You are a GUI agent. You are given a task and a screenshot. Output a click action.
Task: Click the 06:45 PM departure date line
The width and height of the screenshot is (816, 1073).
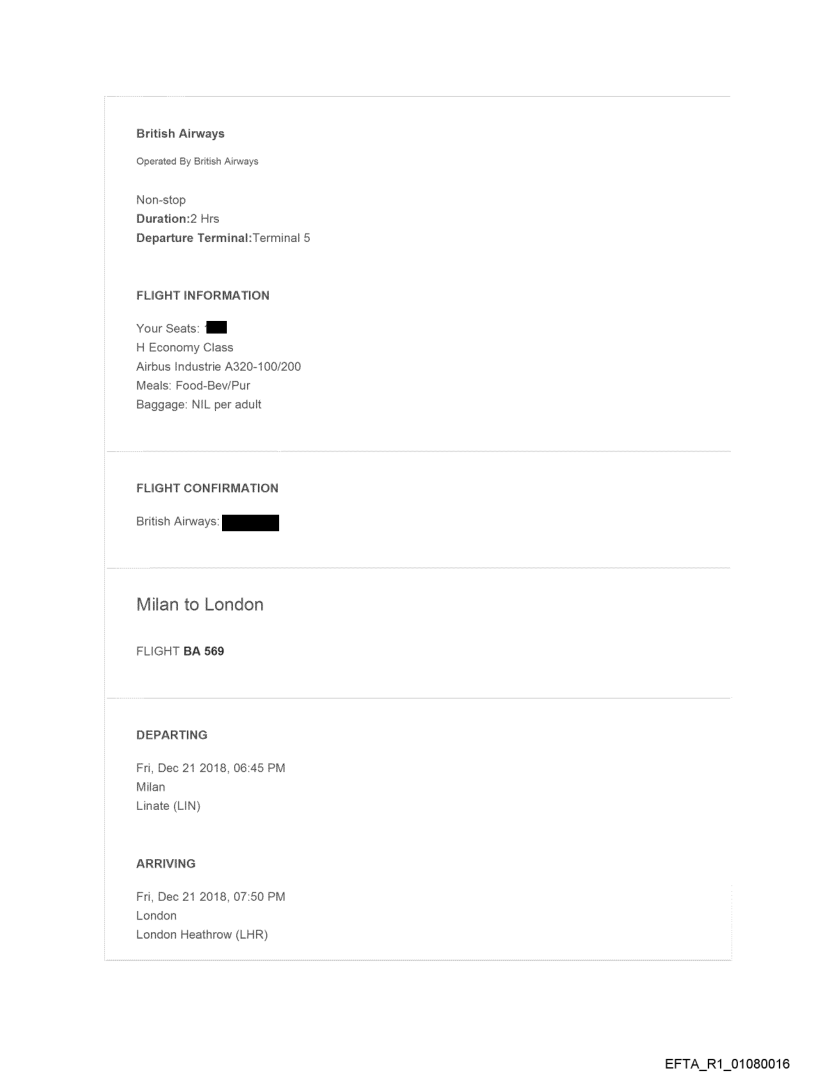point(211,768)
